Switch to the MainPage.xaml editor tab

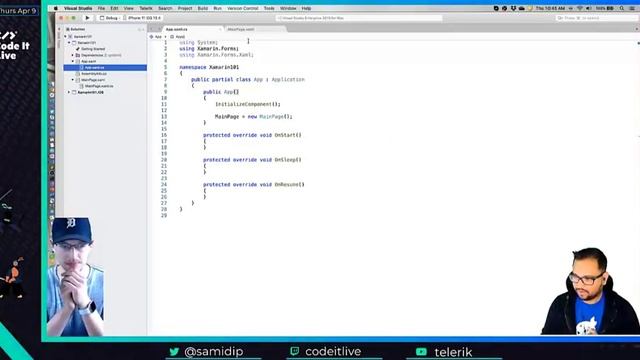(241, 29)
